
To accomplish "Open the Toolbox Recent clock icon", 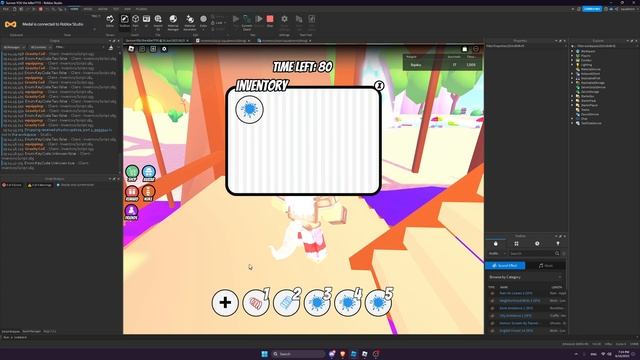I will (537, 244).
